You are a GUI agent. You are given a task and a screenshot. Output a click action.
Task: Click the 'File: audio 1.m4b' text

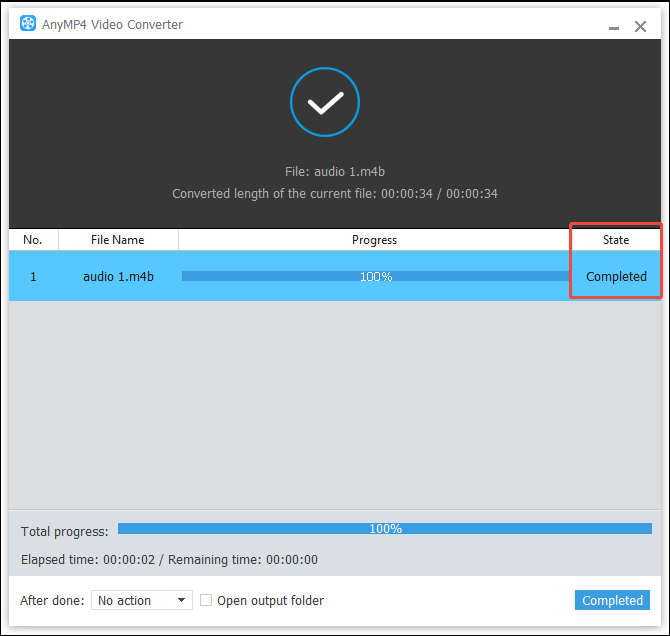tap(335, 171)
